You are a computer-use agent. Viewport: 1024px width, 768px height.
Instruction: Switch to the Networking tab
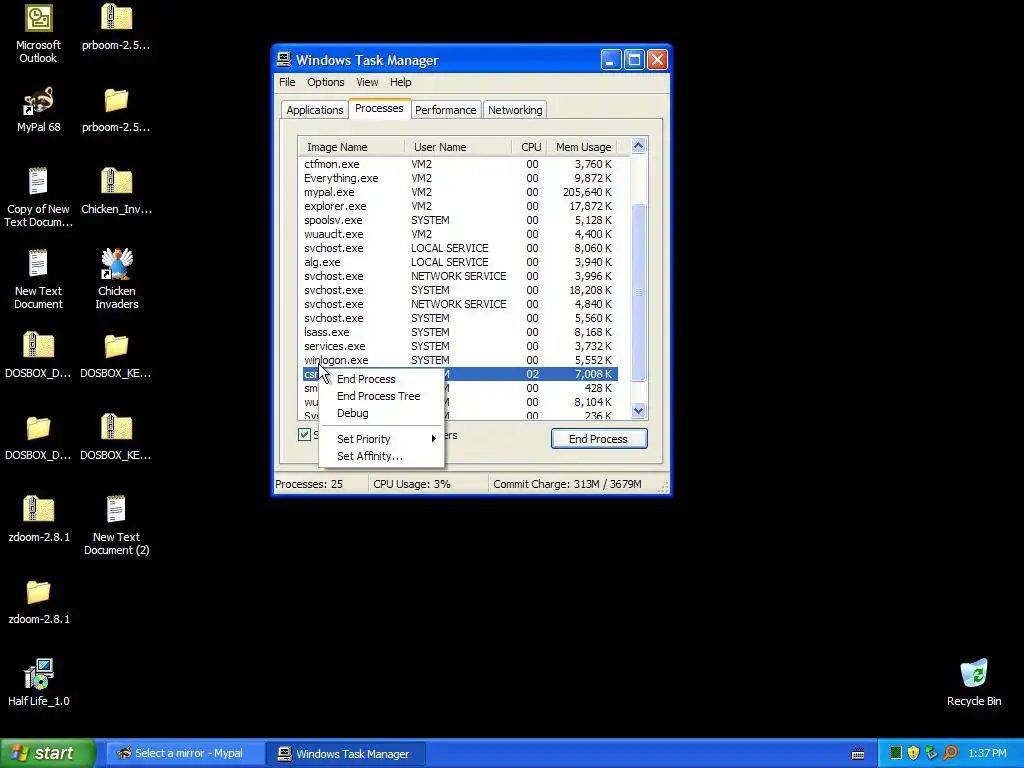(515, 110)
